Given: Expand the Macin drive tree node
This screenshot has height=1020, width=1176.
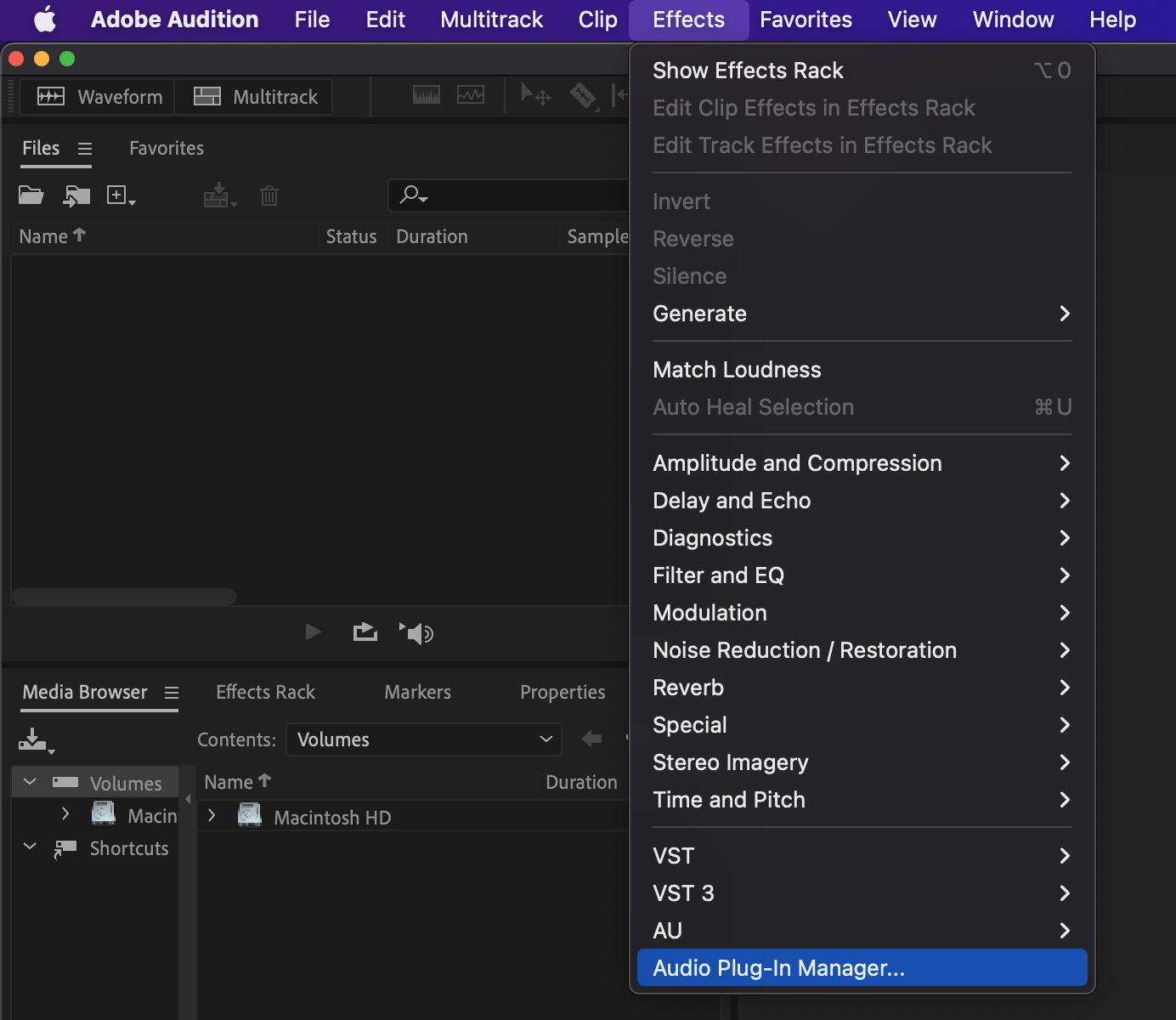Looking at the screenshot, I should pyautogui.click(x=65, y=814).
